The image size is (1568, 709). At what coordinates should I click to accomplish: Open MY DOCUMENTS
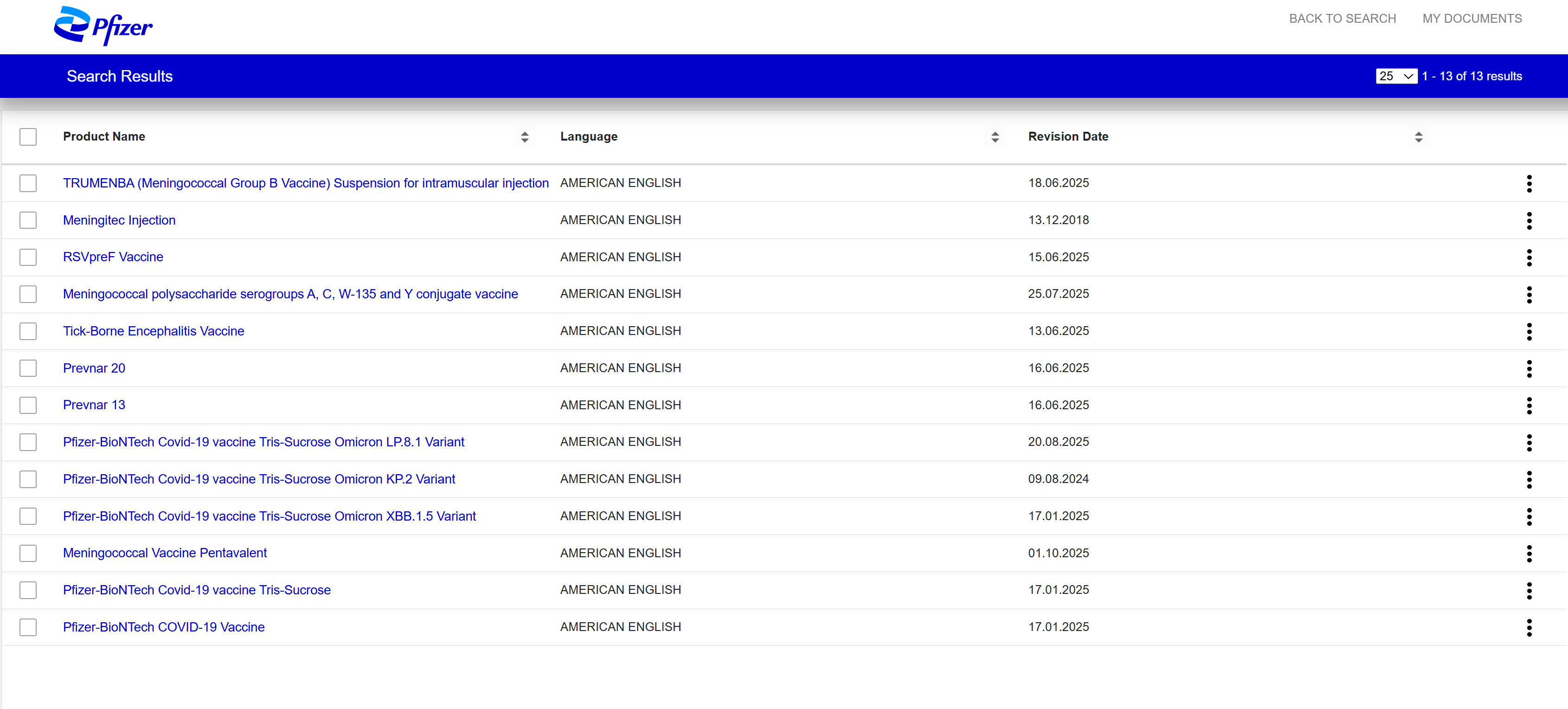(x=1471, y=18)
